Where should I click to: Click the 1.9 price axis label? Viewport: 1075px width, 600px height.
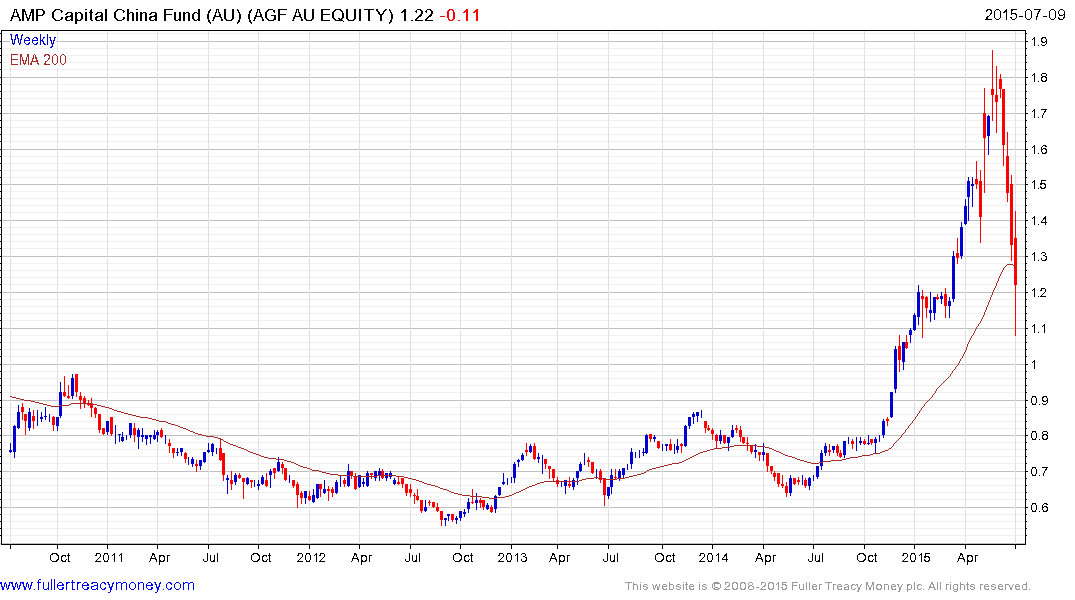(x=1039, y=42)
